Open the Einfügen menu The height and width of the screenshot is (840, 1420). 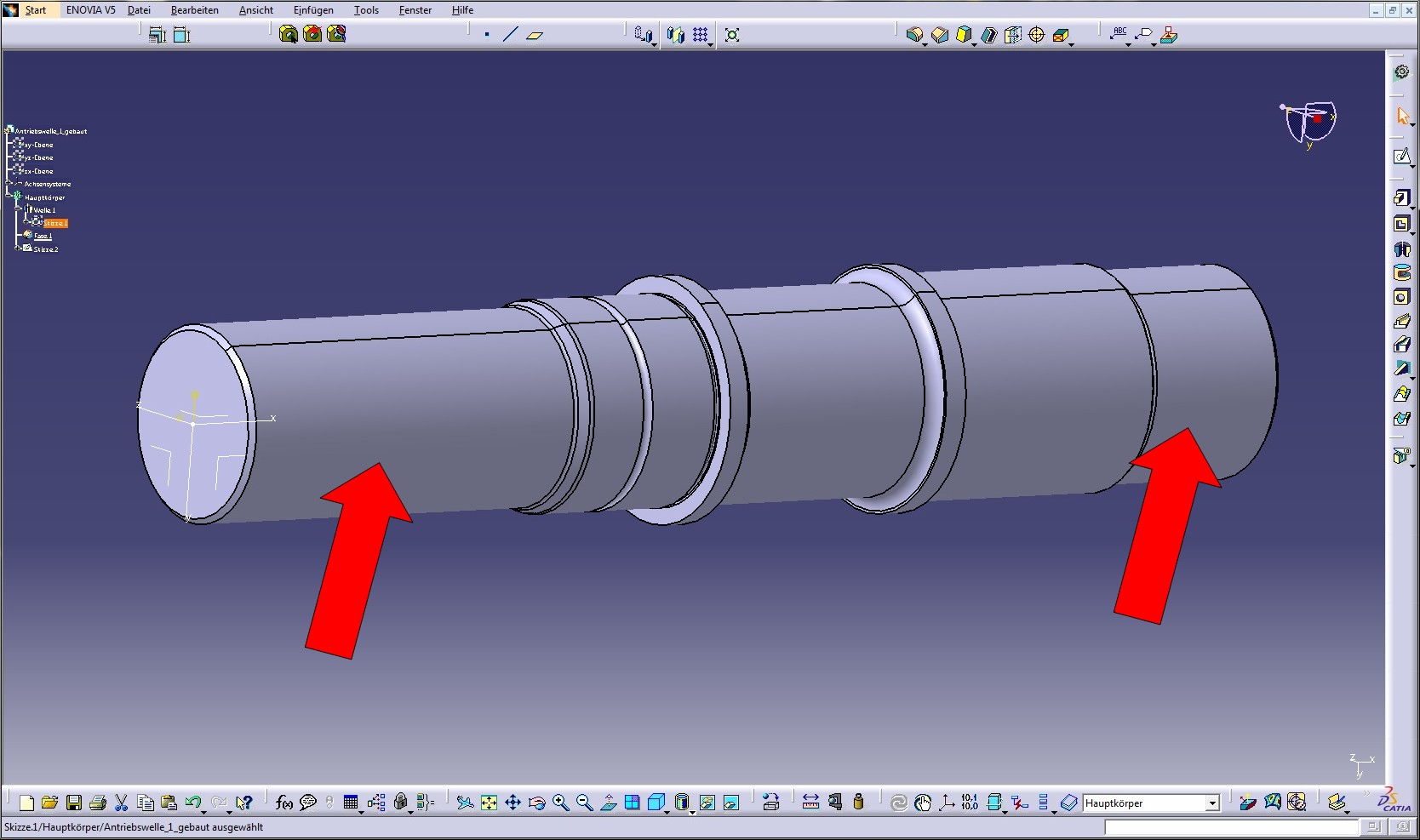coord(313,10)
